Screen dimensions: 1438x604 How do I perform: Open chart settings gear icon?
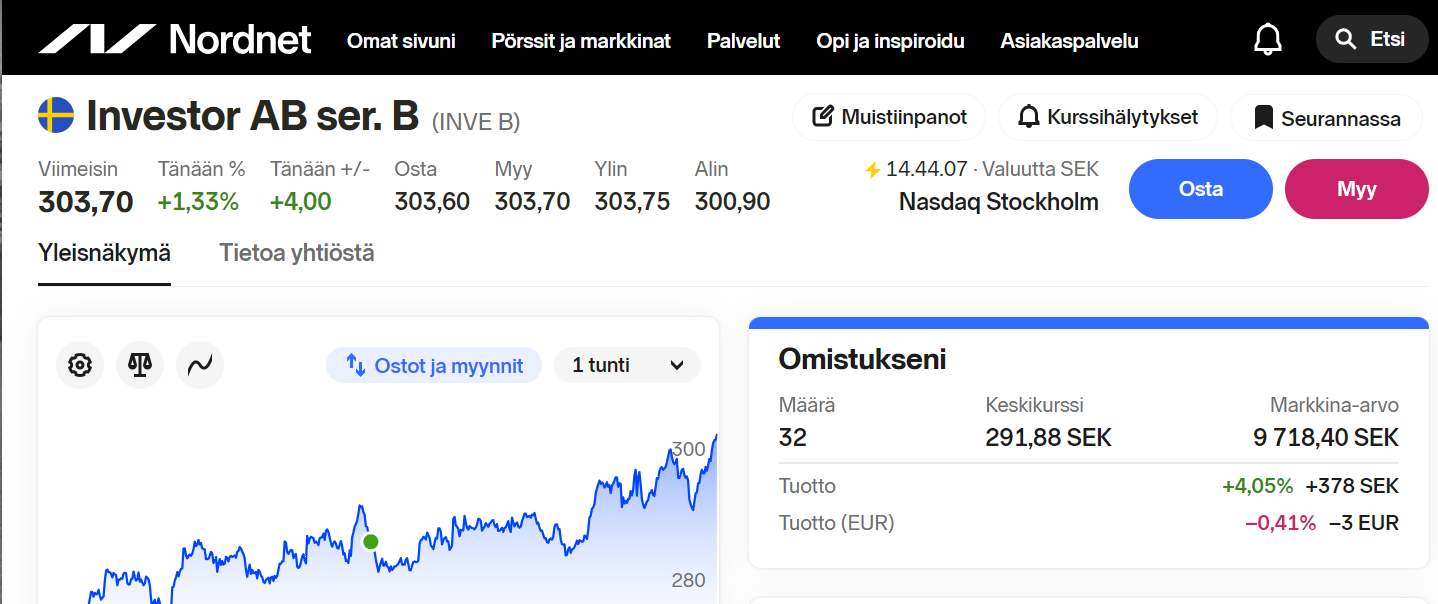(x=80, y=365)
